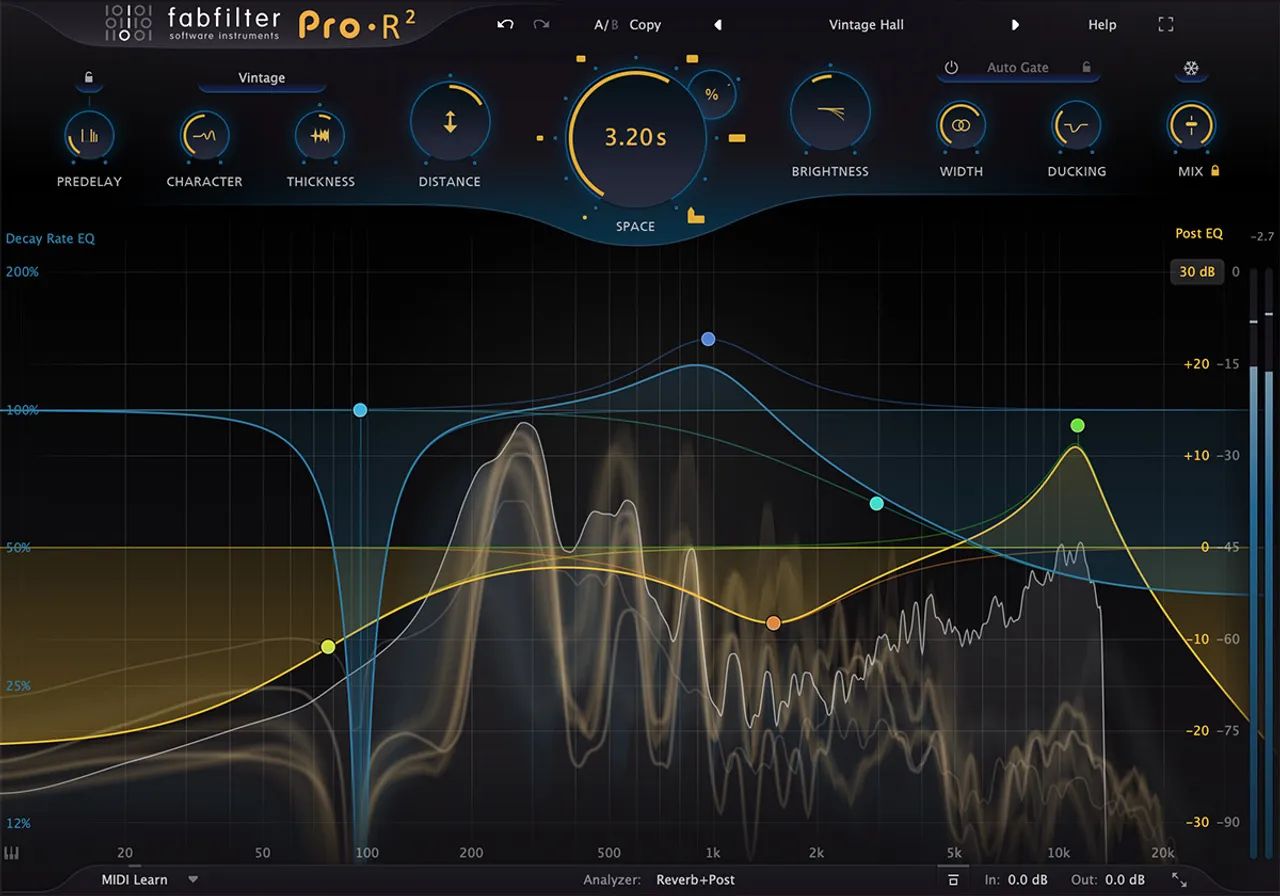
Task: Click the redo arrow icon
Action: pos(541,24)
